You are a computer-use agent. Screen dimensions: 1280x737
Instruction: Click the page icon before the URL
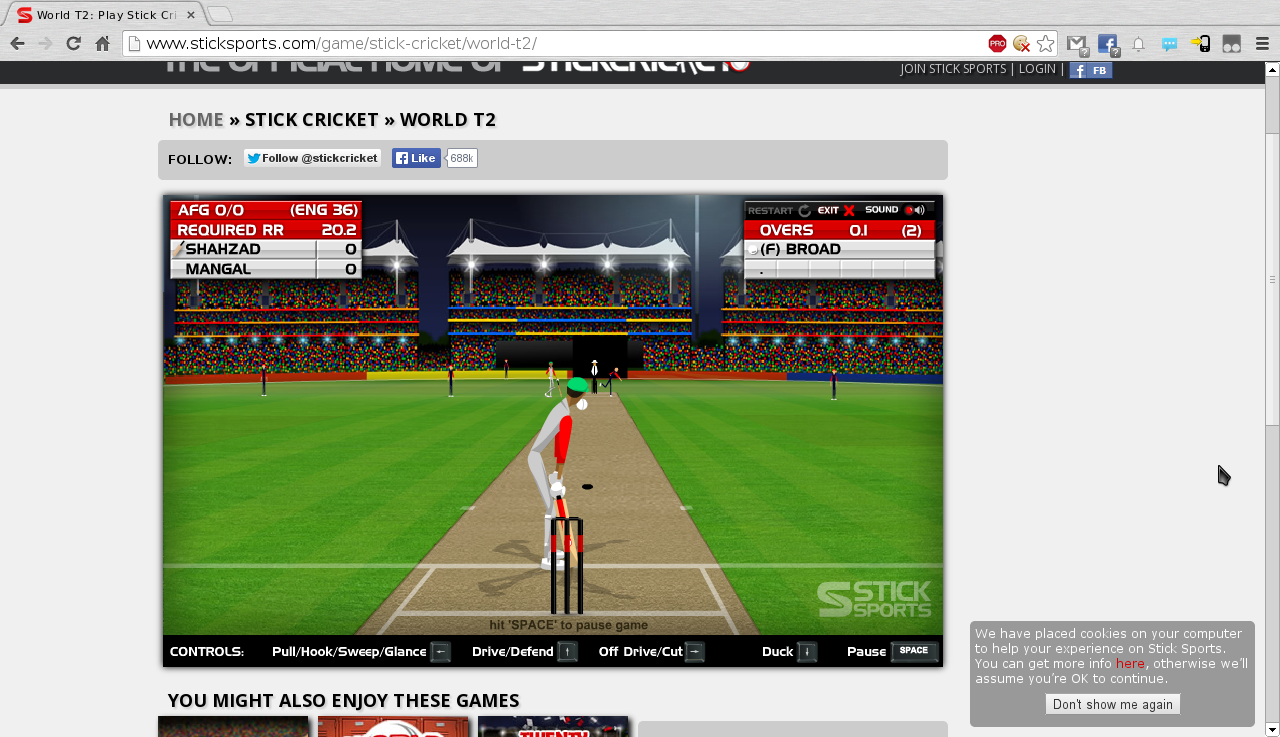134,43
